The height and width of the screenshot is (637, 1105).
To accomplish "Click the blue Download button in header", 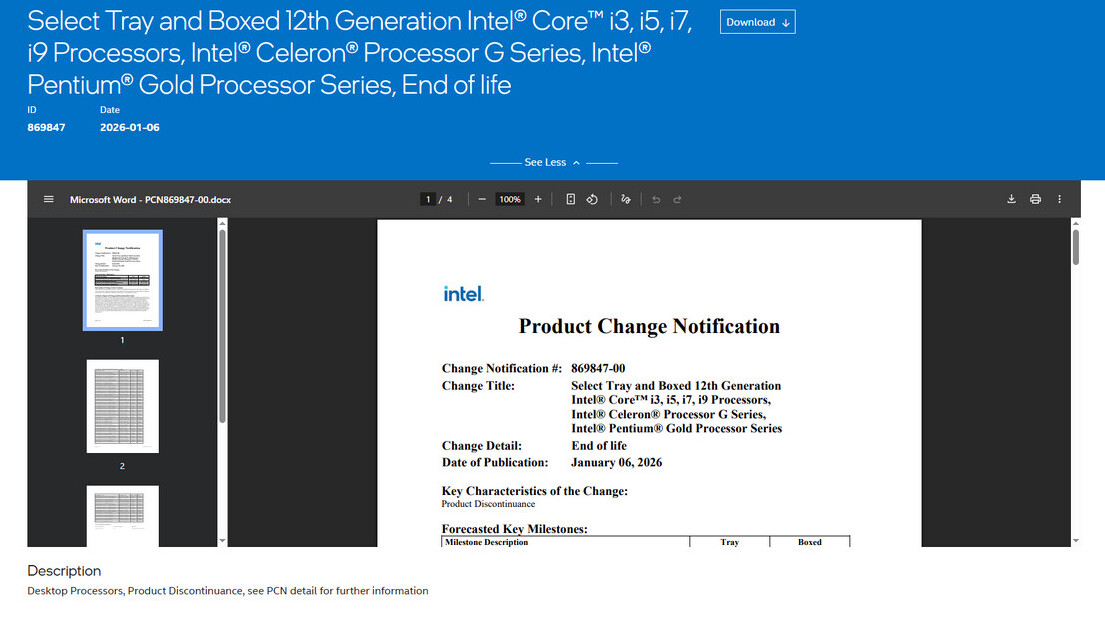I will pyautogui.click(x=757, y=22).
